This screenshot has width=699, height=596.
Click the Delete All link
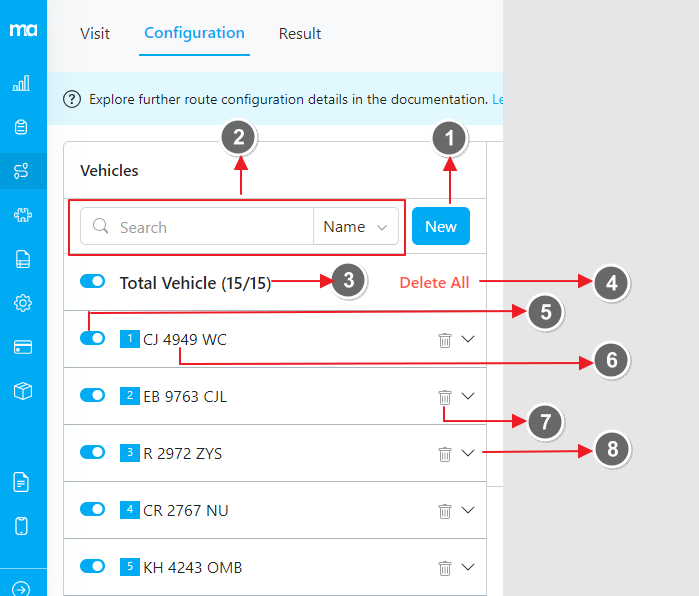(434, 283)
